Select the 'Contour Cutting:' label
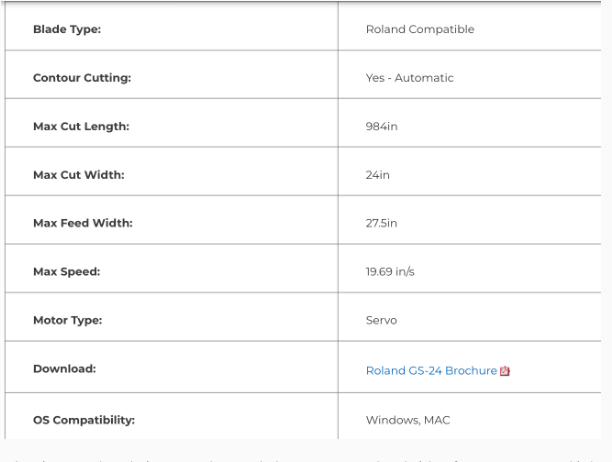Image resolution: width=612 pixels, height=462 pixels. [82, 78]
